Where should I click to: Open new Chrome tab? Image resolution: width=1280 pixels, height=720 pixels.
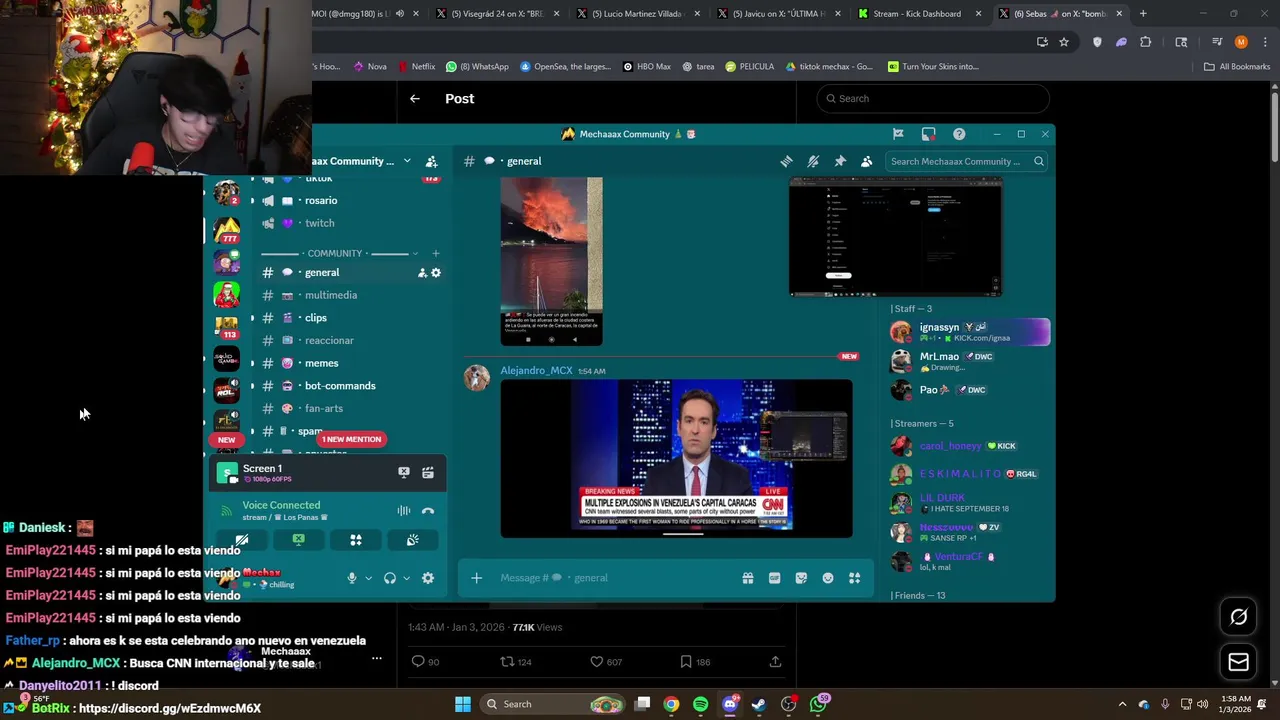click(1143, 14)
